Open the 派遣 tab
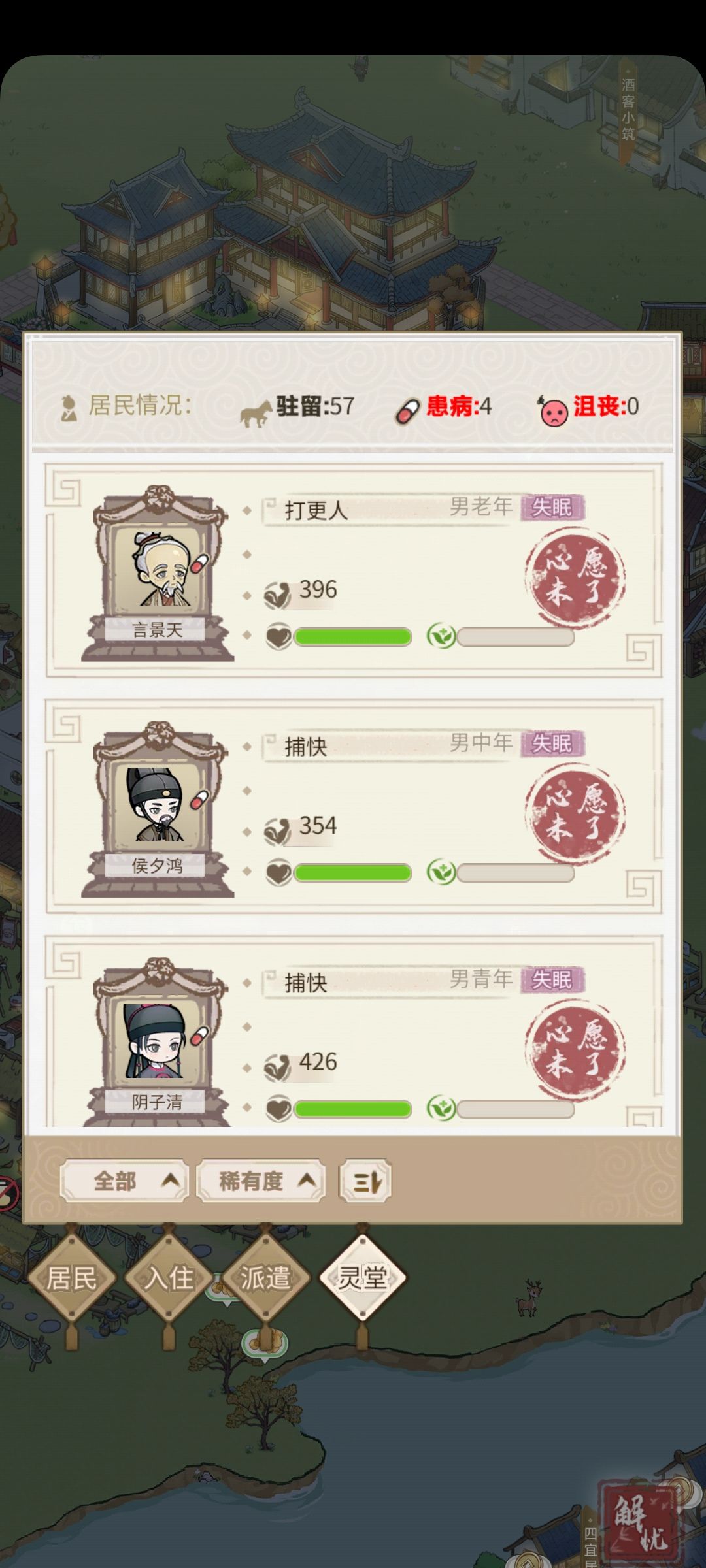 tap(265, 1277)
